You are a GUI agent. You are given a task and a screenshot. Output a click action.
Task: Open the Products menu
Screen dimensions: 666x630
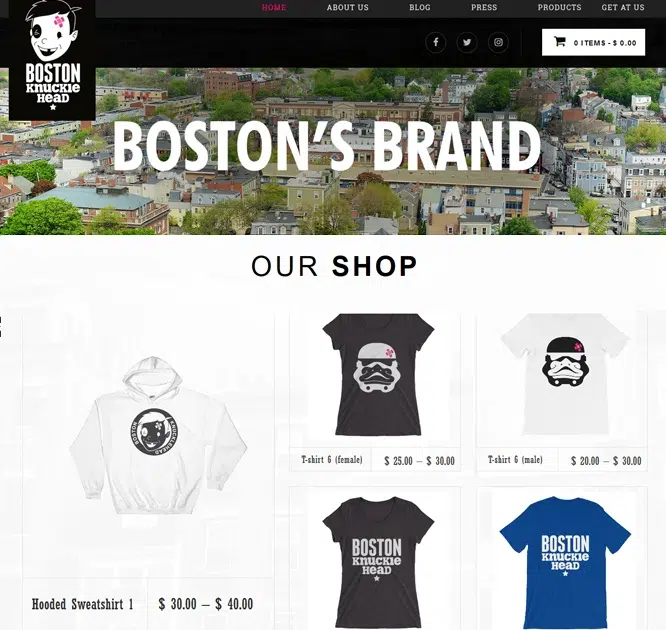pyautogui.click(x=559, y=8)
